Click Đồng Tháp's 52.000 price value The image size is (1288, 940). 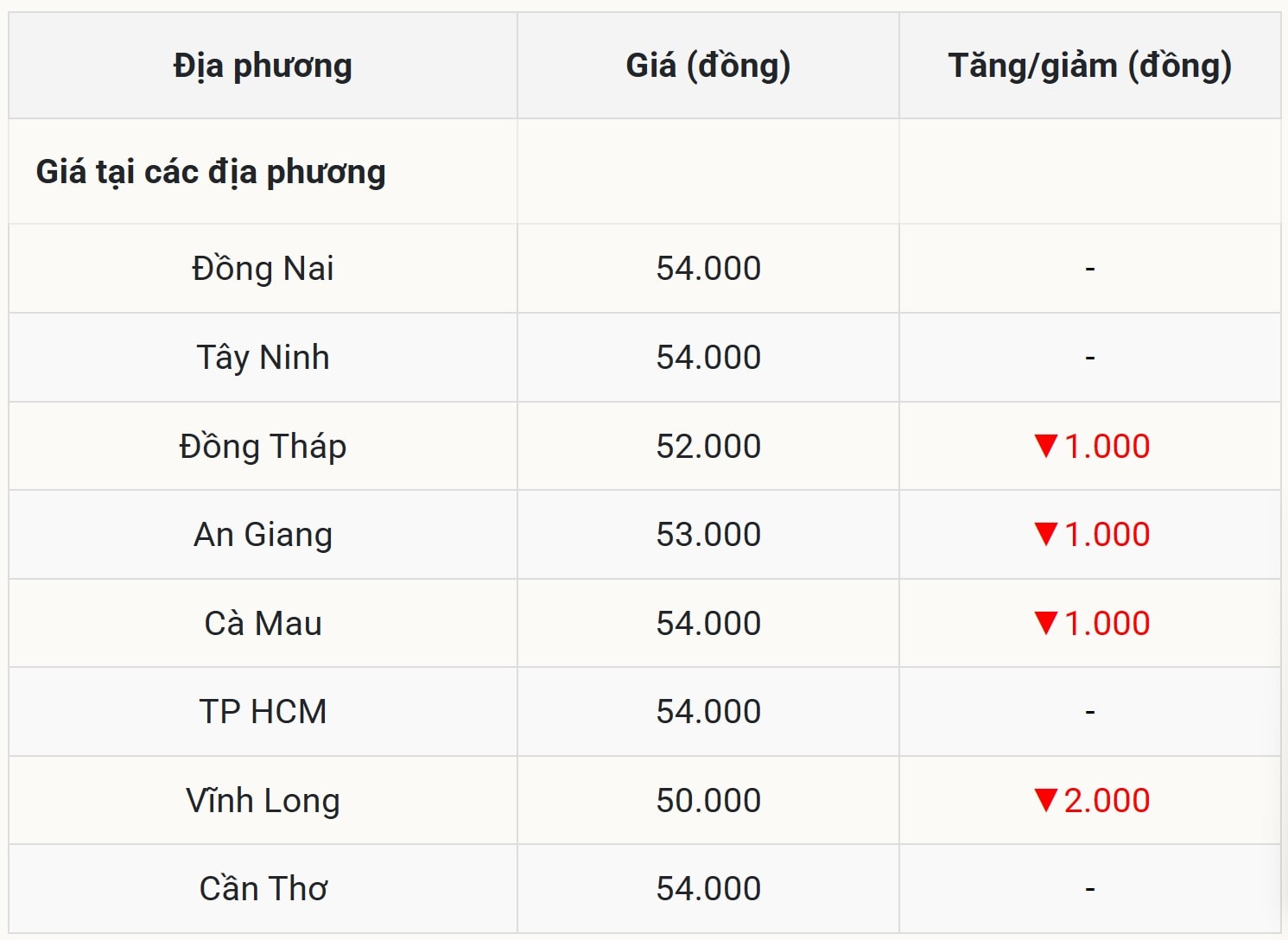(708, 447)
